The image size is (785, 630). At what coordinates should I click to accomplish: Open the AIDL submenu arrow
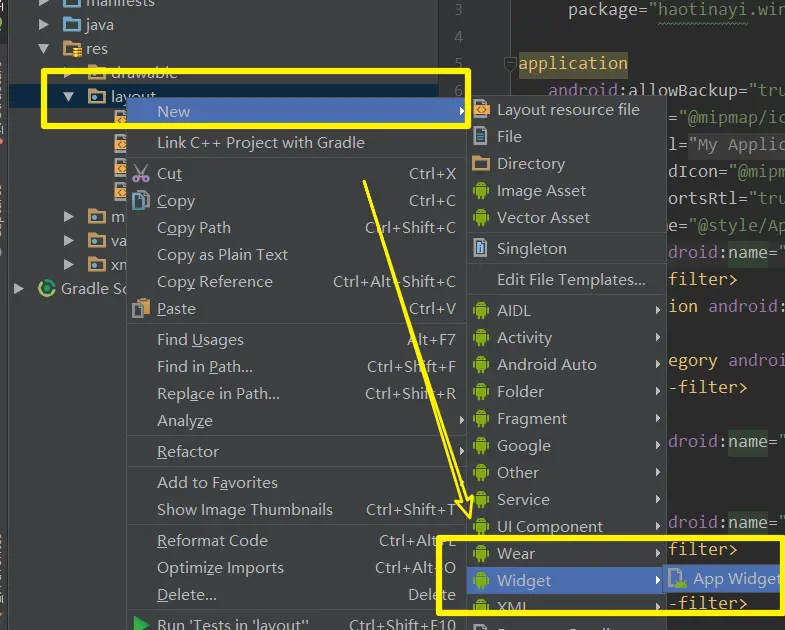(x=657, y=310)
